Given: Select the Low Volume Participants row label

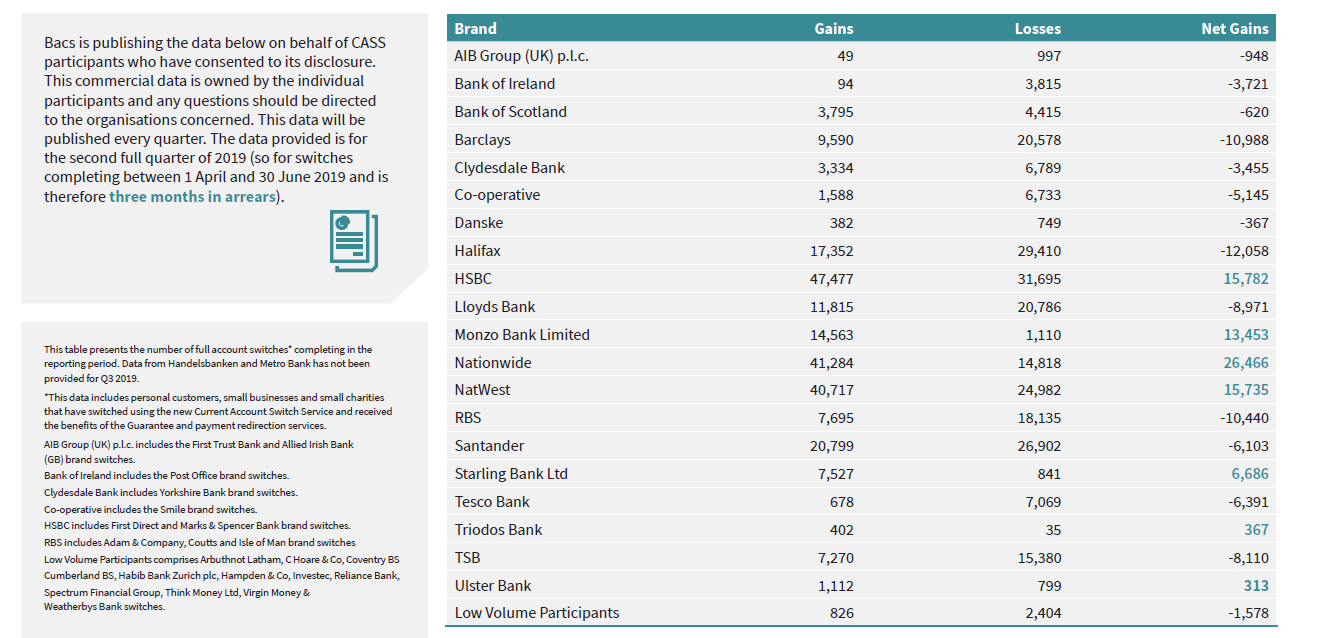Looking at the screenshot, I should coord(536,613).
